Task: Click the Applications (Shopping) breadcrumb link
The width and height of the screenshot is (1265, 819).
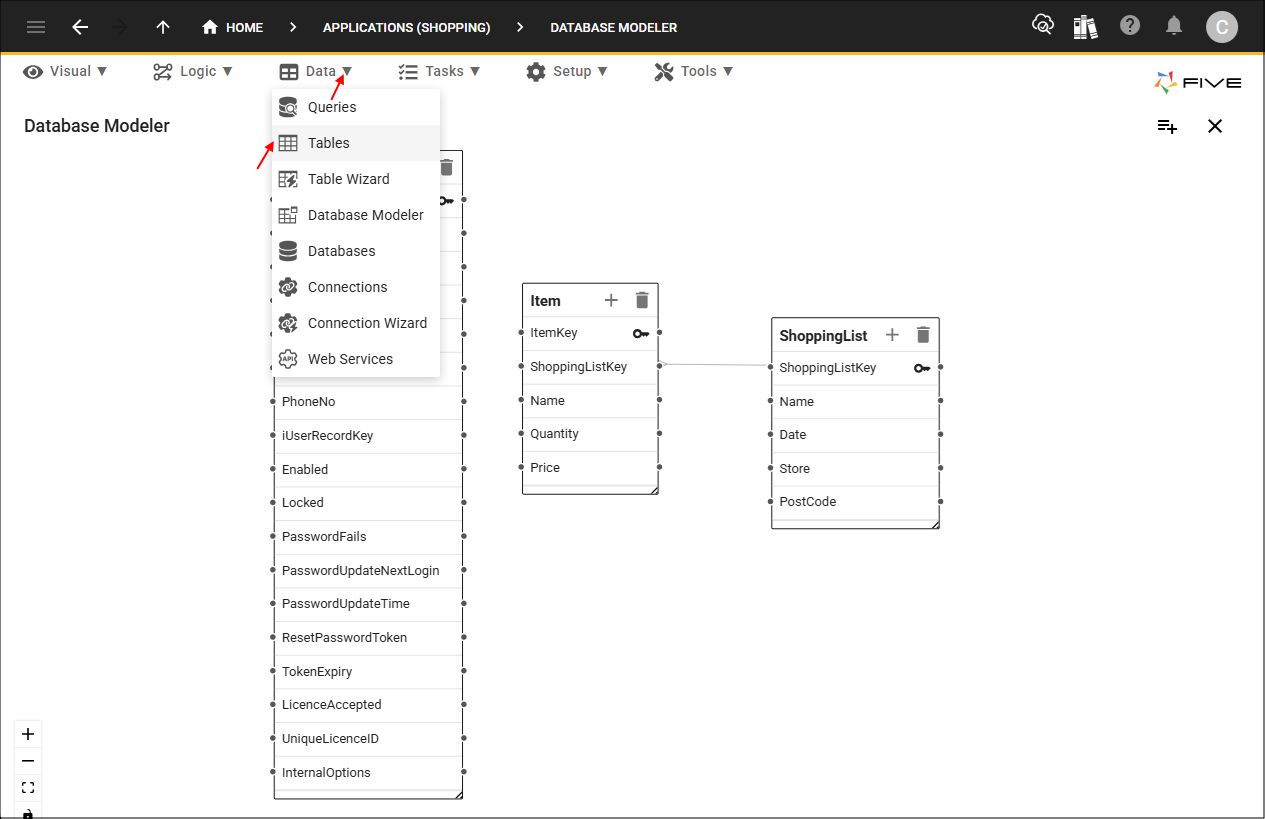Action: 406,27
